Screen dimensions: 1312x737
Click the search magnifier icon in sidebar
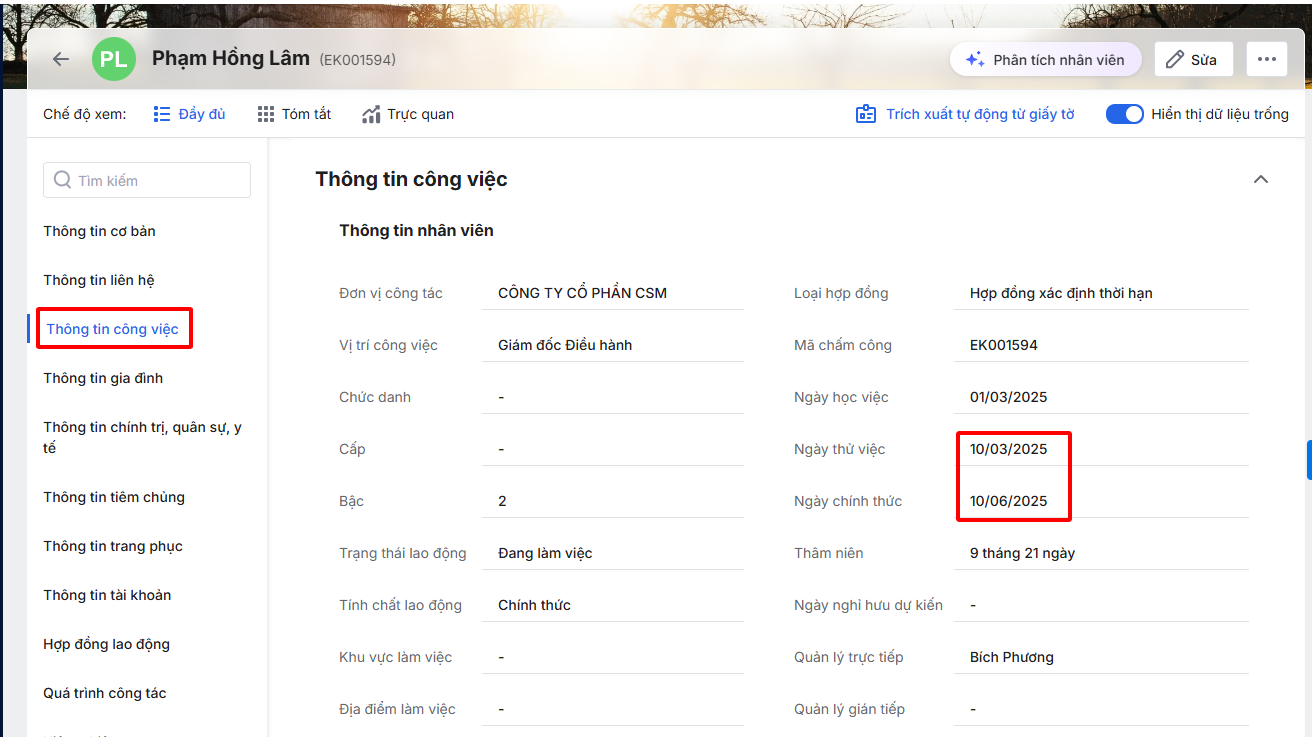(x=62, y=181)
